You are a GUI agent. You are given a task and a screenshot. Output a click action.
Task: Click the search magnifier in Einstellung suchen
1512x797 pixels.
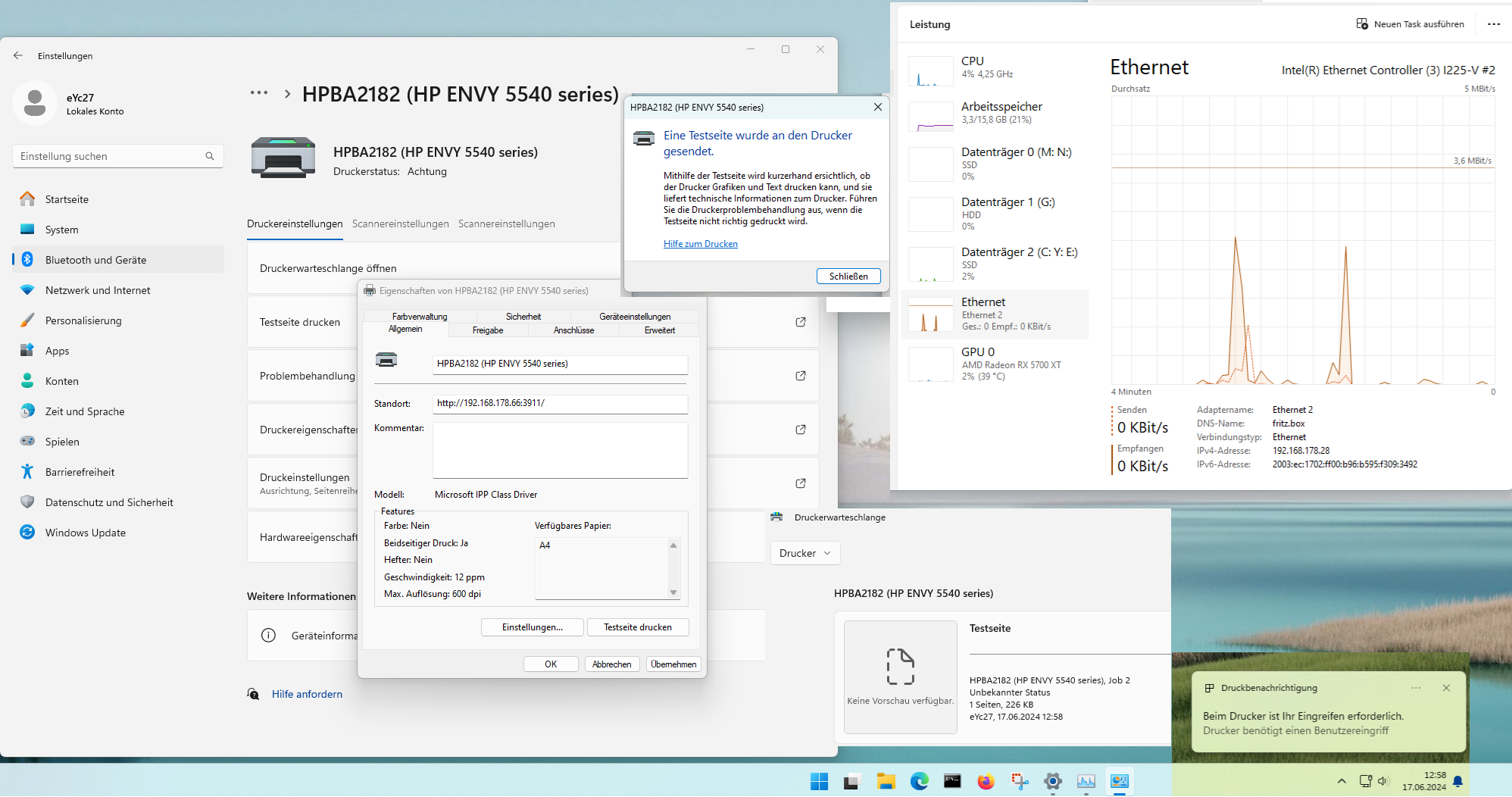(210, 156)
